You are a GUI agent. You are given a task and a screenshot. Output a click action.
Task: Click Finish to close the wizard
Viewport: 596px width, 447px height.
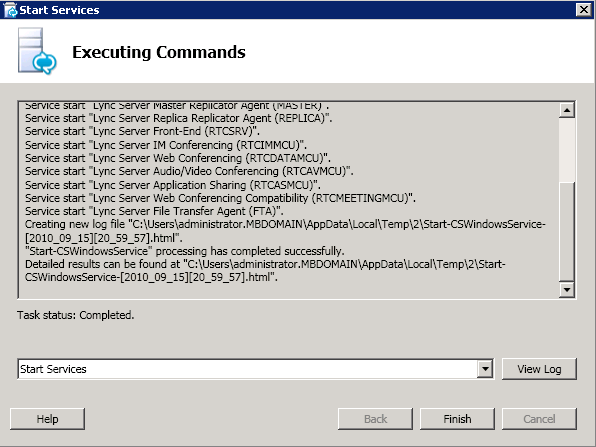(457, 419)
